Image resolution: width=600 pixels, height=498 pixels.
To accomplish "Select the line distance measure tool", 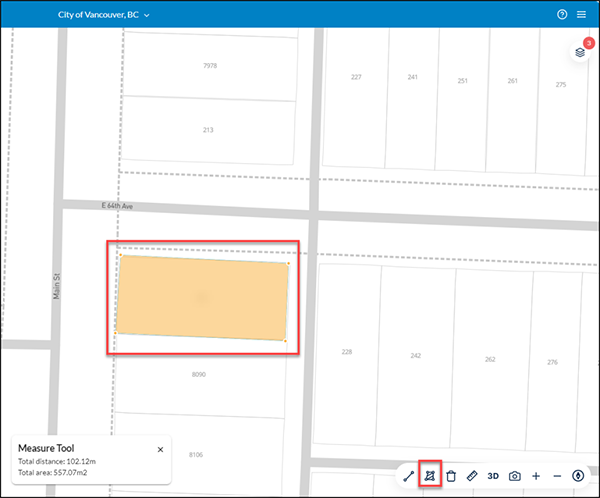I will 409,476.
